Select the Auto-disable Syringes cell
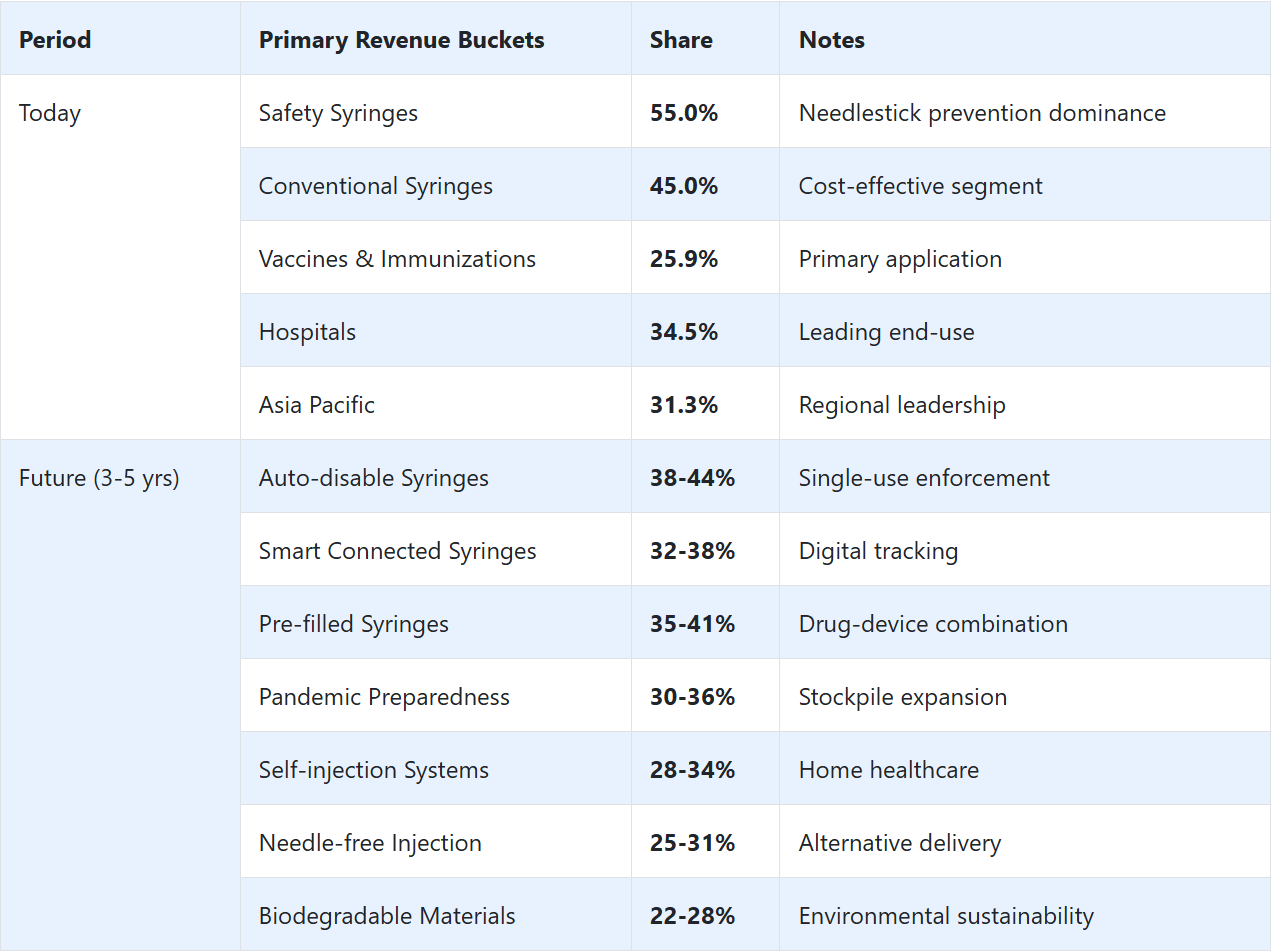 pos(373,478)
